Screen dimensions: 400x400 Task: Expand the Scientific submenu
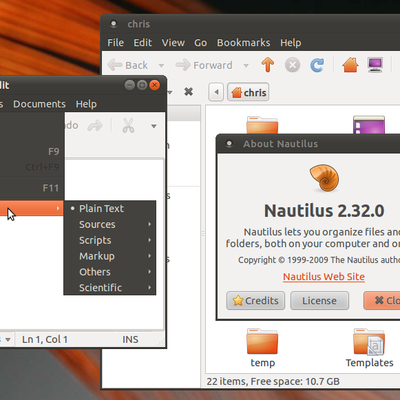tap(110, 287)
